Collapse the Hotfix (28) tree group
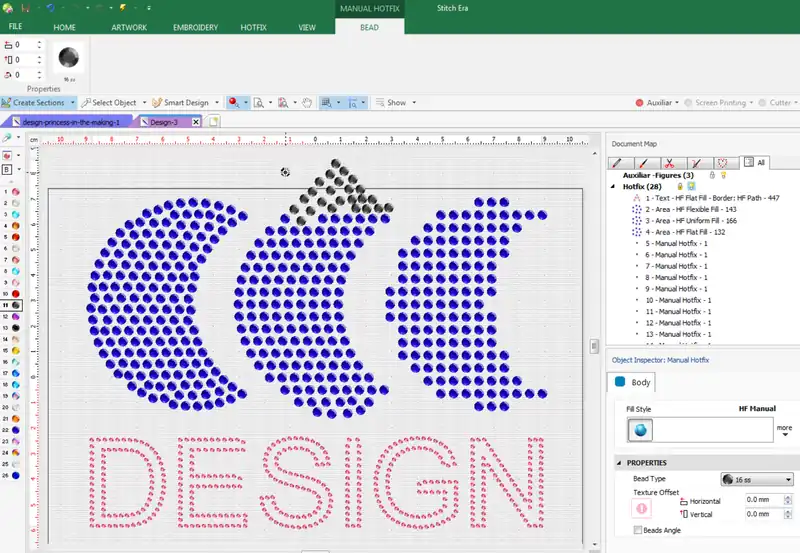The width and height of the screenshot is (800, 553). point(614,186)
